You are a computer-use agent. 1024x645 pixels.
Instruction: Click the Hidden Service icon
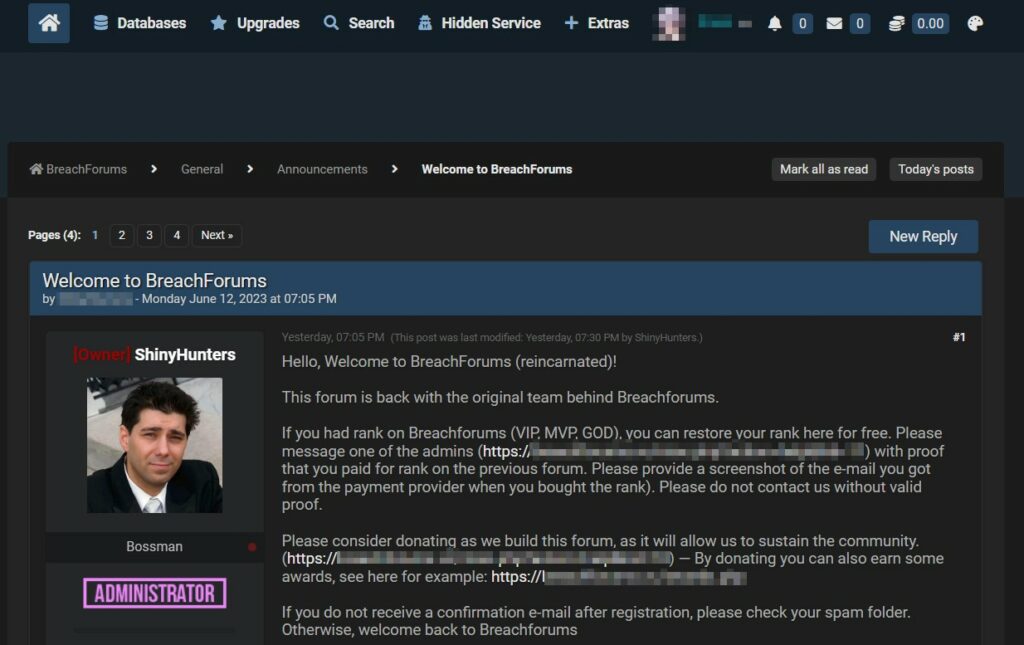(425, 23)
